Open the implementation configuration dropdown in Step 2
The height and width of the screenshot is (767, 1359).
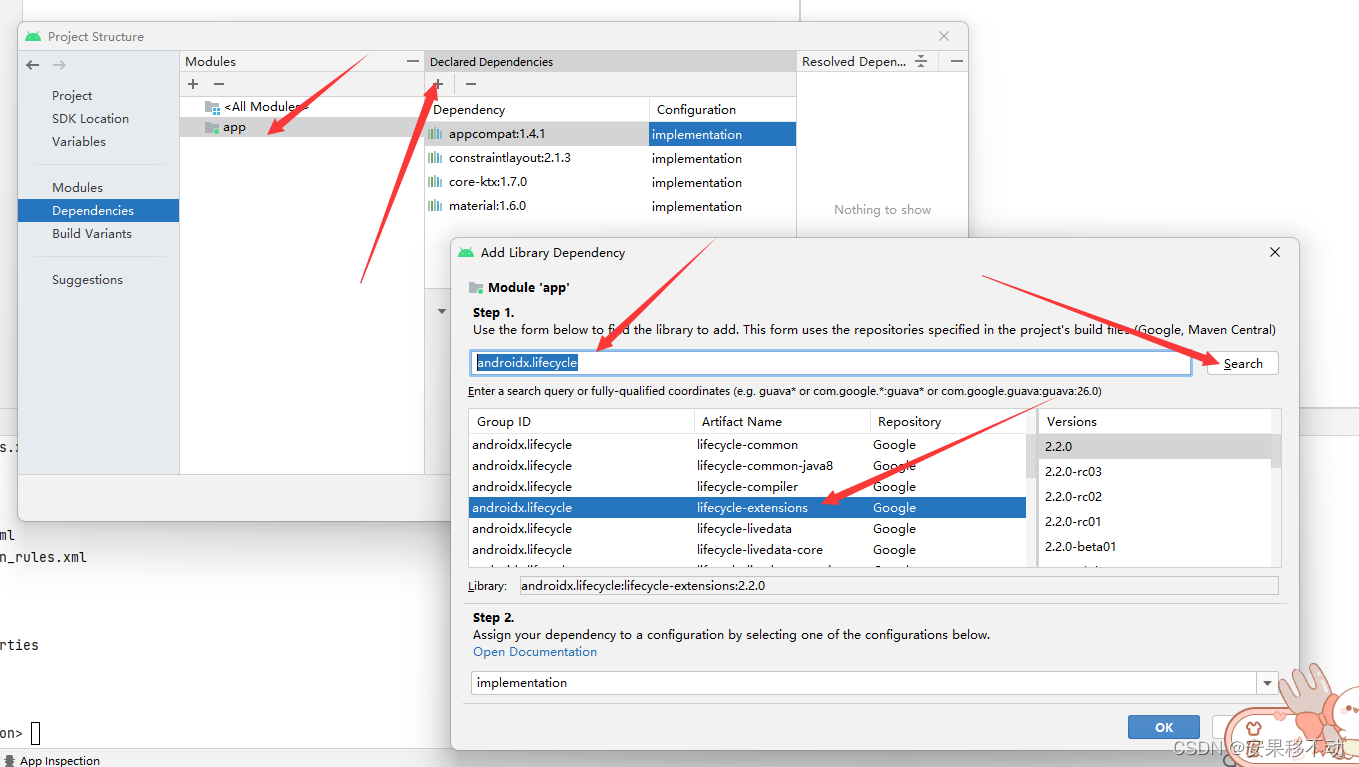click(1266, 682)
